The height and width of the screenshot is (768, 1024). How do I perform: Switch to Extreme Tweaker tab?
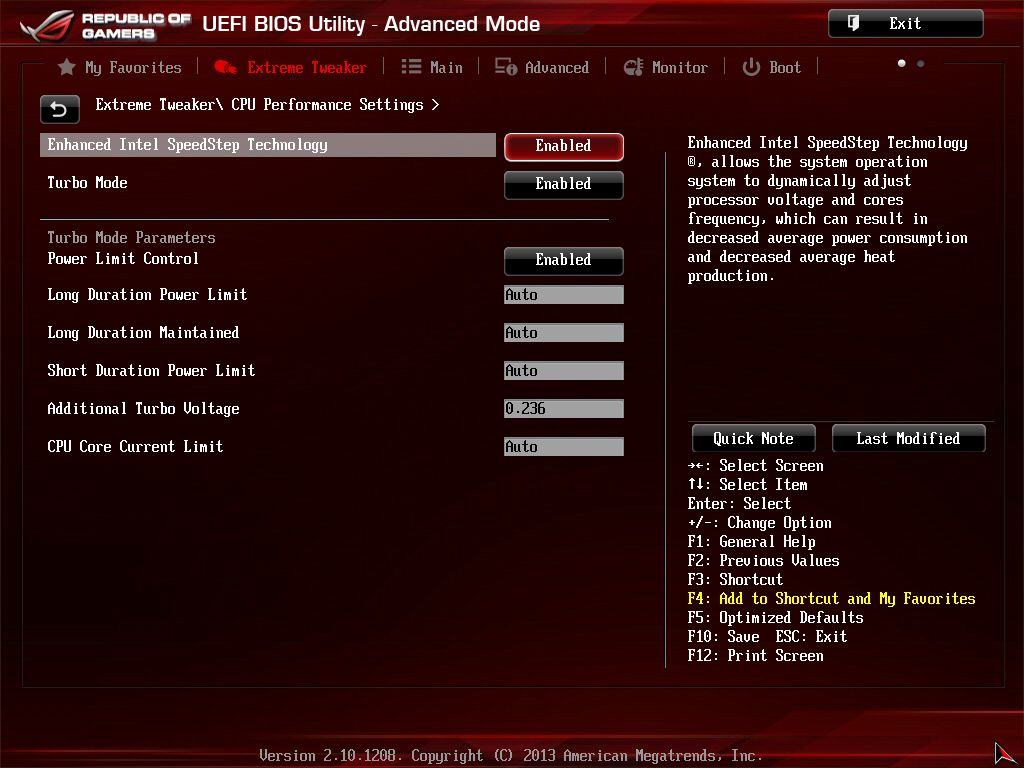291,67
